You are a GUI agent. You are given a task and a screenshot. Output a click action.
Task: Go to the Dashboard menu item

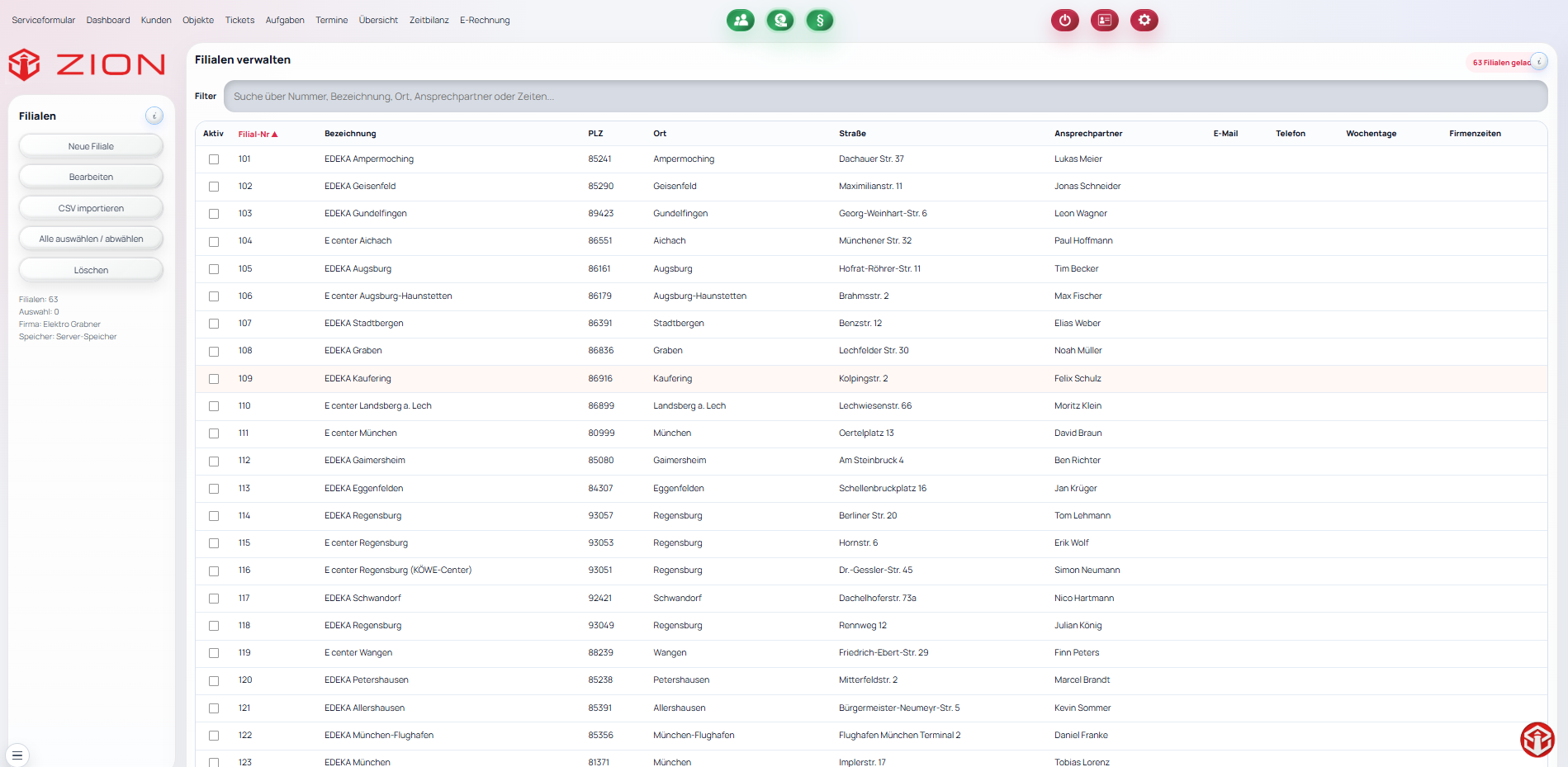[x=108, y=20]
